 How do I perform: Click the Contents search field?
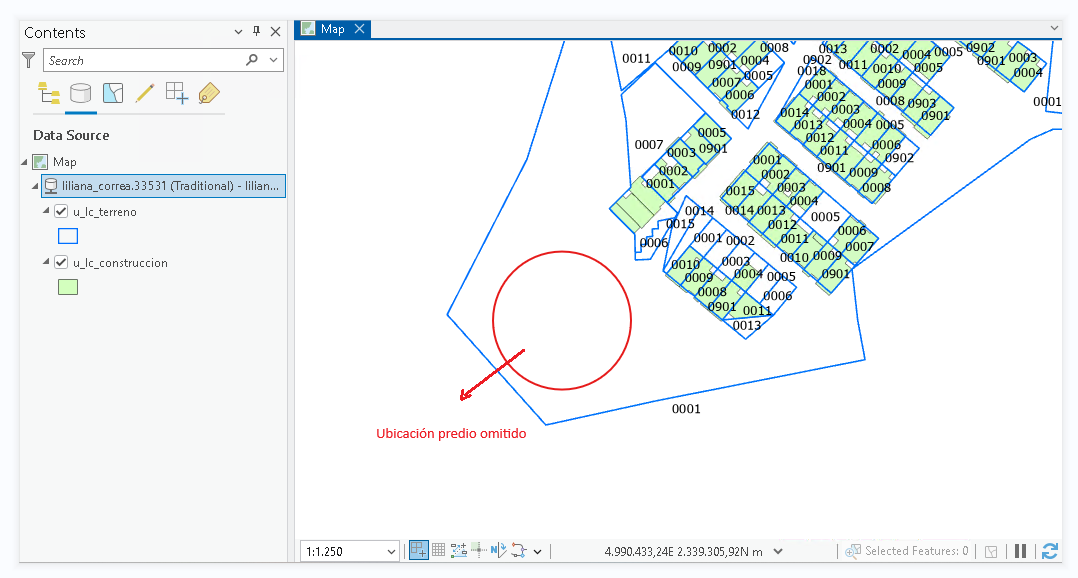coord(144,60)
